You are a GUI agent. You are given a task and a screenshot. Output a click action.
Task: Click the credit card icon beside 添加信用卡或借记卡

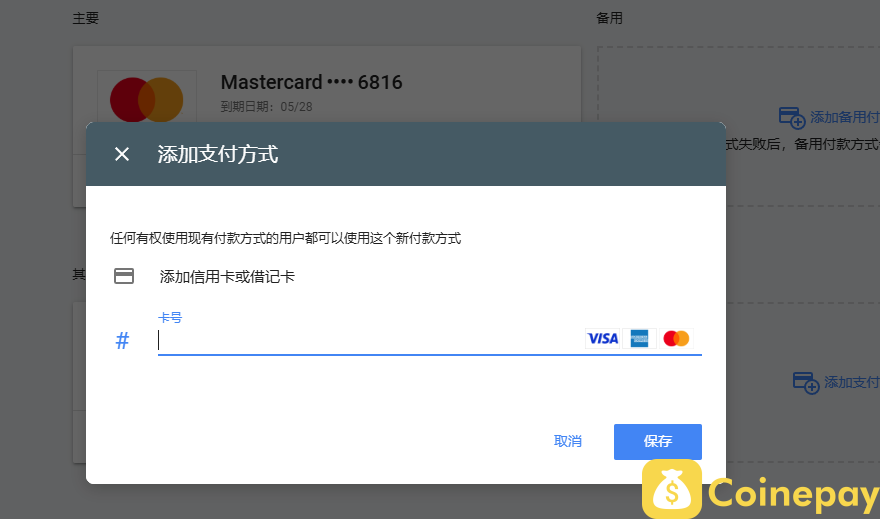click(x=124, y=276)
